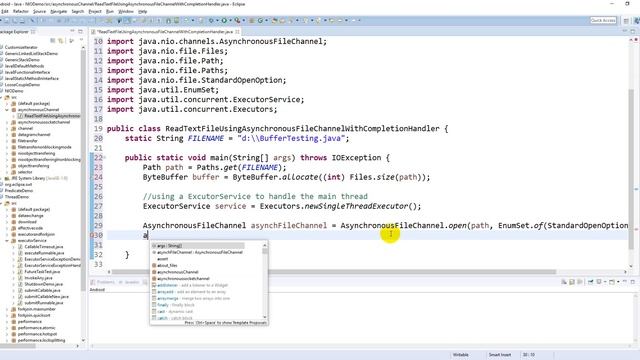The height and width of the screenshot is (360, 640).
Task: Choose asynchFileChannel completion proposal
Action: (200, 252)
